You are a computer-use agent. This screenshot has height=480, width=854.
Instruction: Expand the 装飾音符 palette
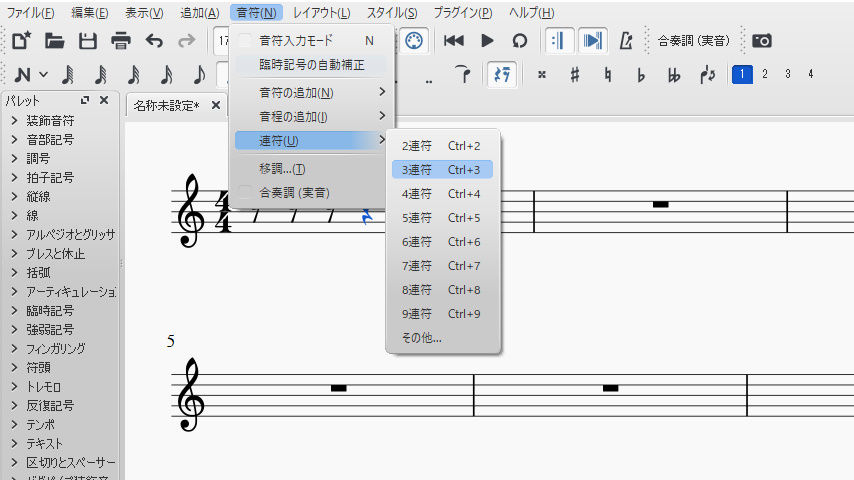click(x=15, y=121)
